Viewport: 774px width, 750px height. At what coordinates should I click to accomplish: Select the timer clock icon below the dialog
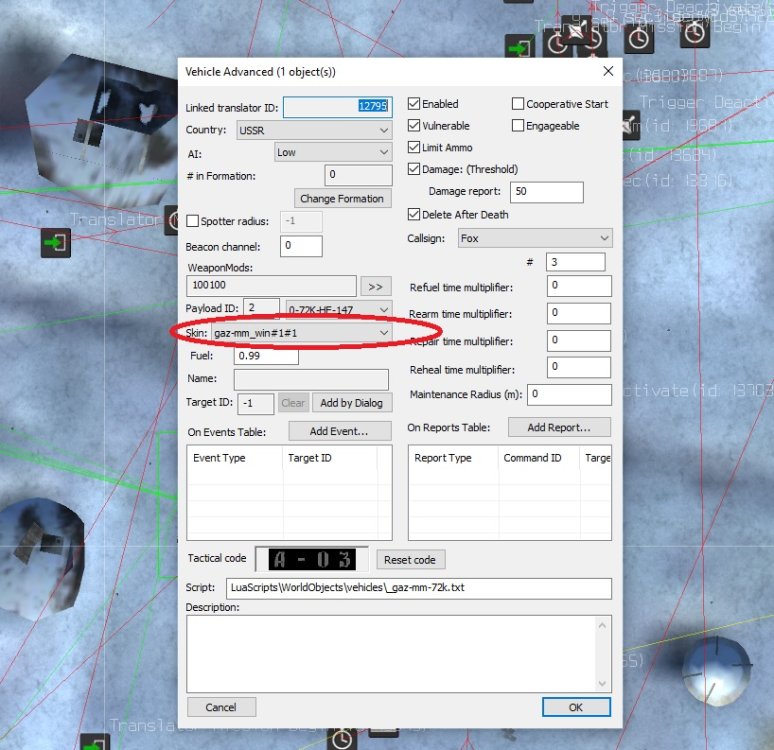342,738
